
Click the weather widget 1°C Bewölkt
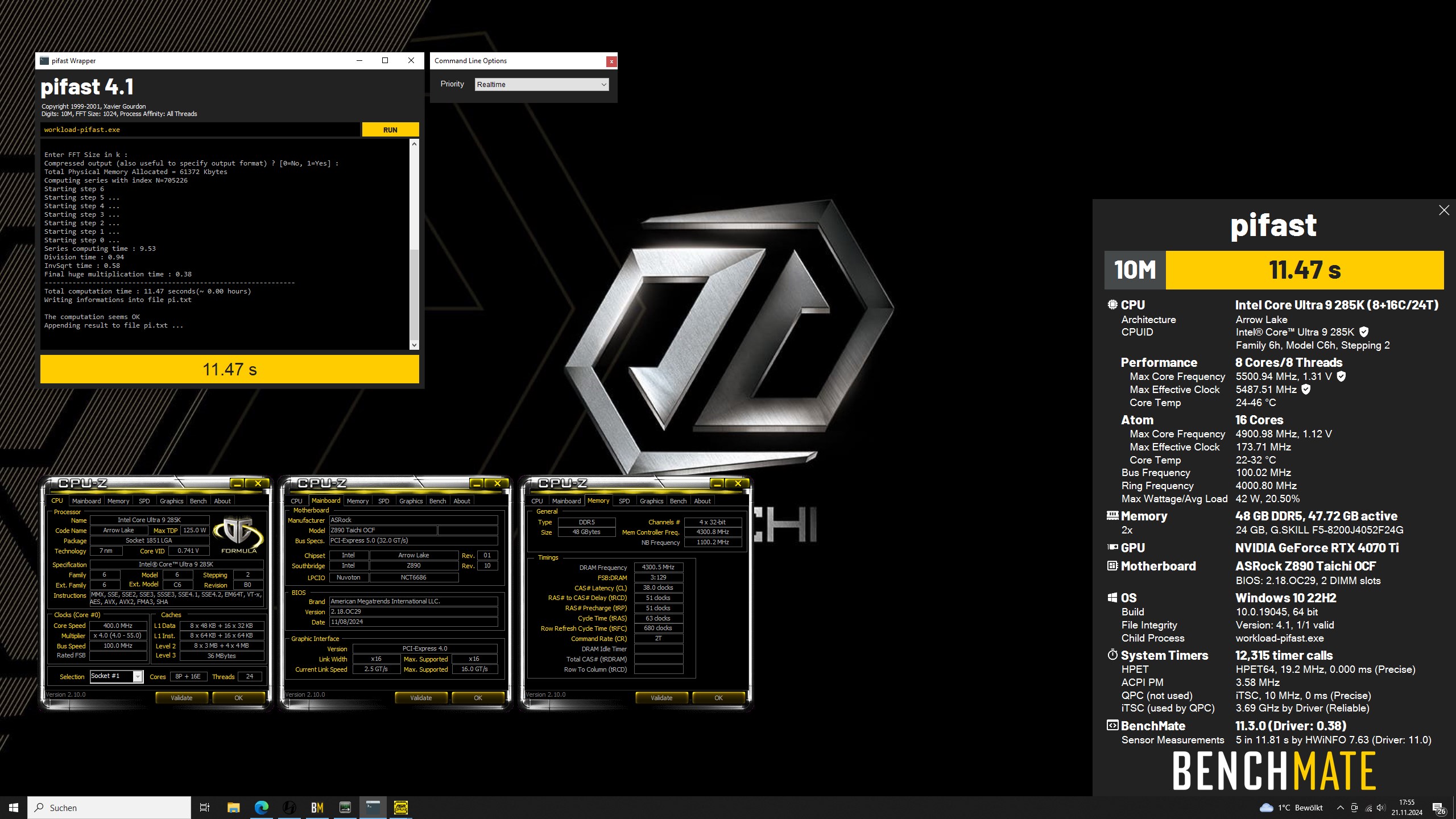pos(1291,808)
